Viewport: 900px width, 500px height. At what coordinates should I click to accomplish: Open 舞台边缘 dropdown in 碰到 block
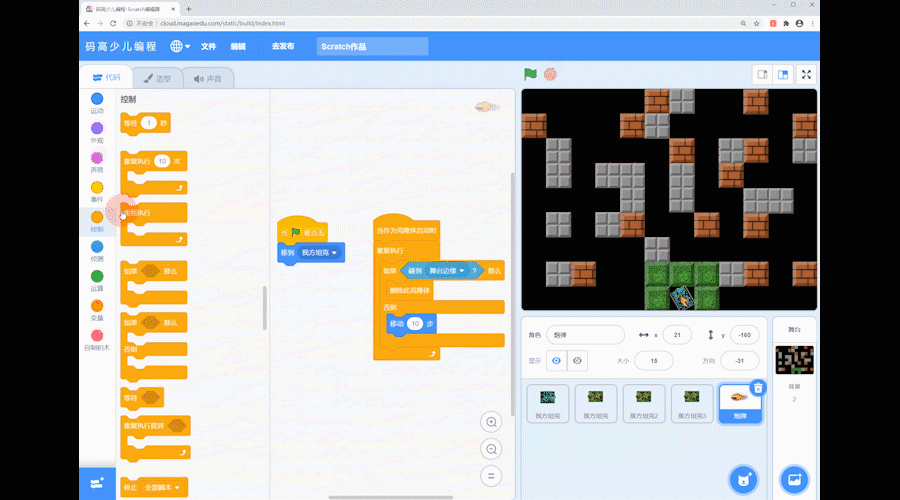447,271
